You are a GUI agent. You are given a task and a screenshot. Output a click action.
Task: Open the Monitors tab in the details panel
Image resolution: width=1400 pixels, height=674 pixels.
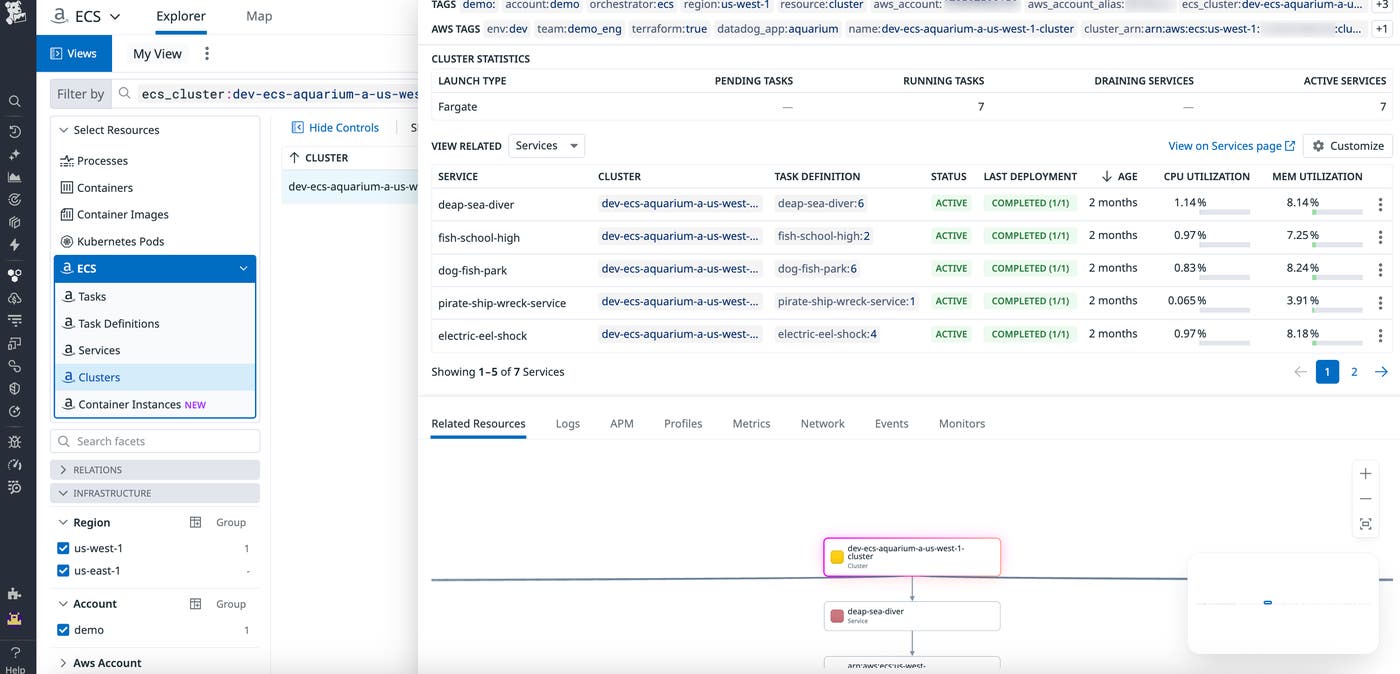coord(961,423)
